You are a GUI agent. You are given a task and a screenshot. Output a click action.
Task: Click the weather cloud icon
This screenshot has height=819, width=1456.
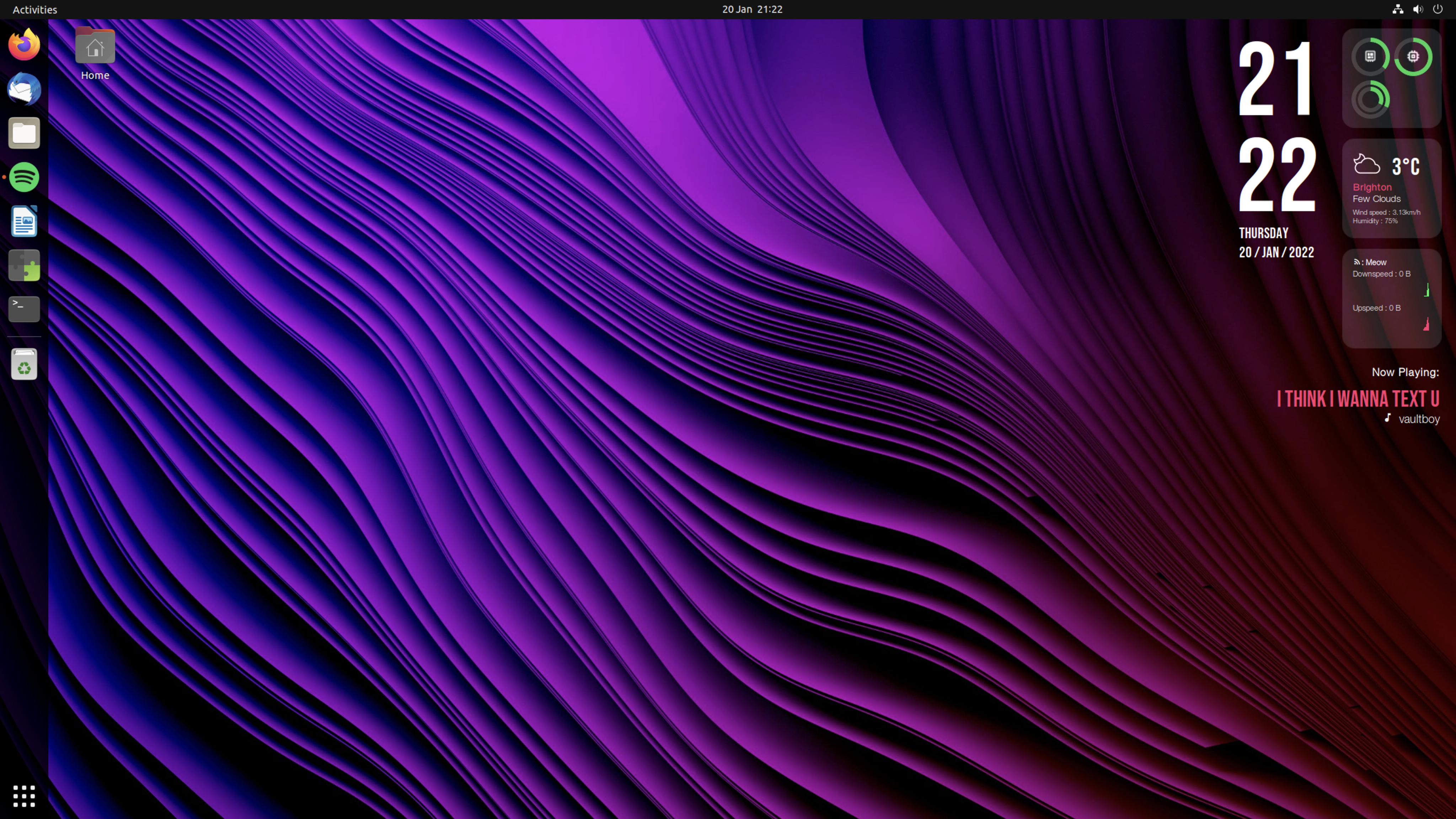tap(1367, 164)
